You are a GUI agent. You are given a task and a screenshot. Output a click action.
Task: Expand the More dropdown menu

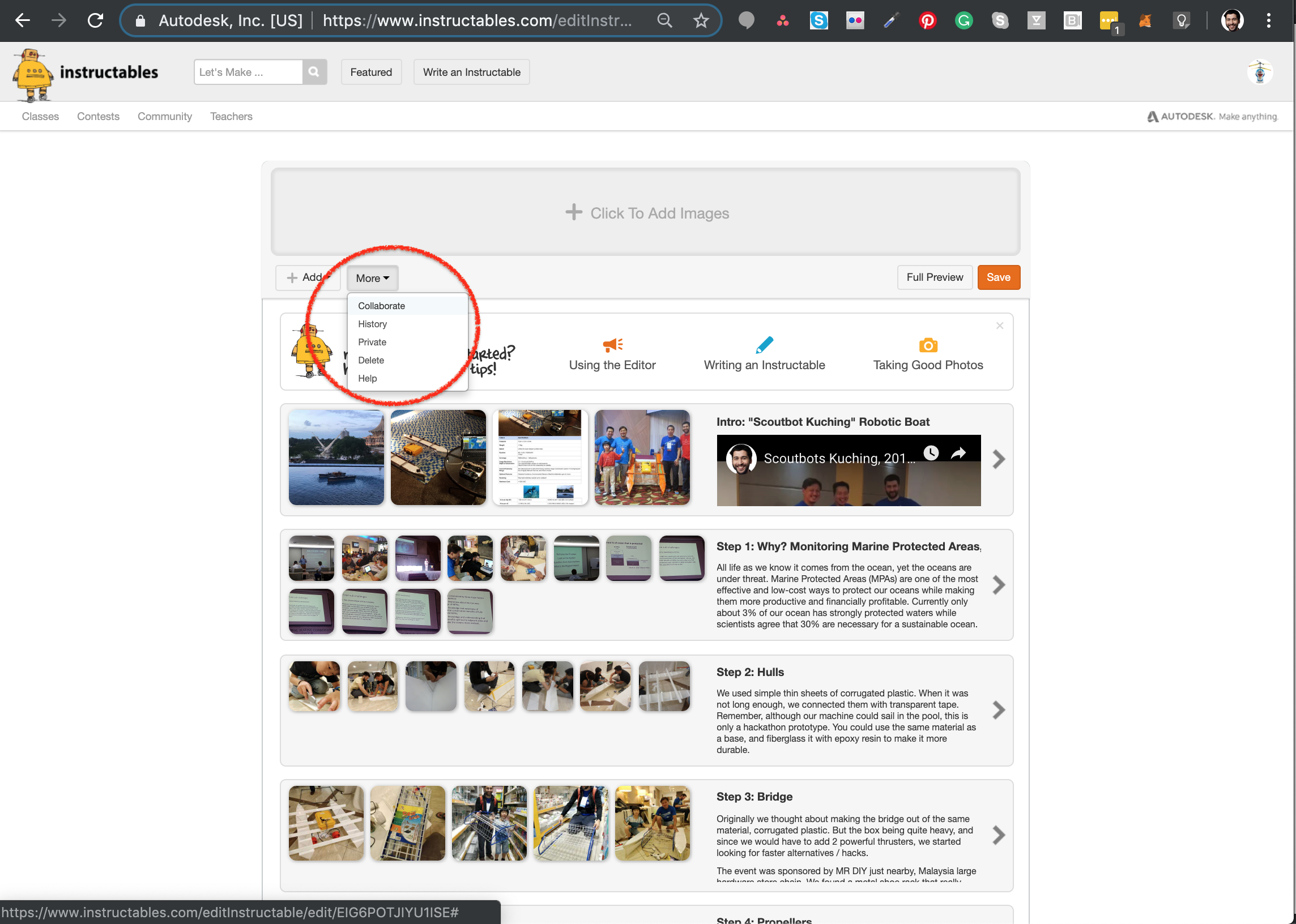(x=372, y=278)
